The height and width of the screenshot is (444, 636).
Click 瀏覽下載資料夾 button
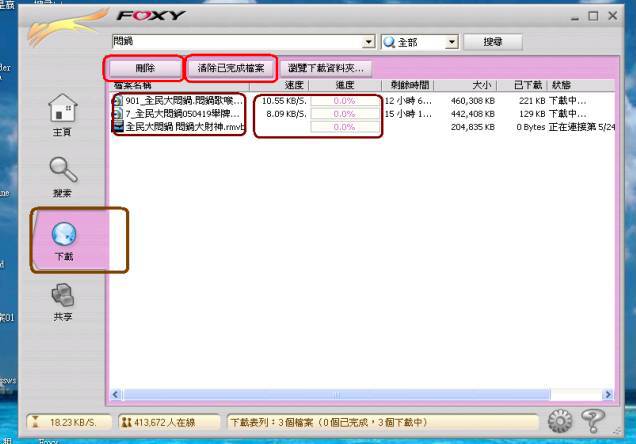click(326, 68)
